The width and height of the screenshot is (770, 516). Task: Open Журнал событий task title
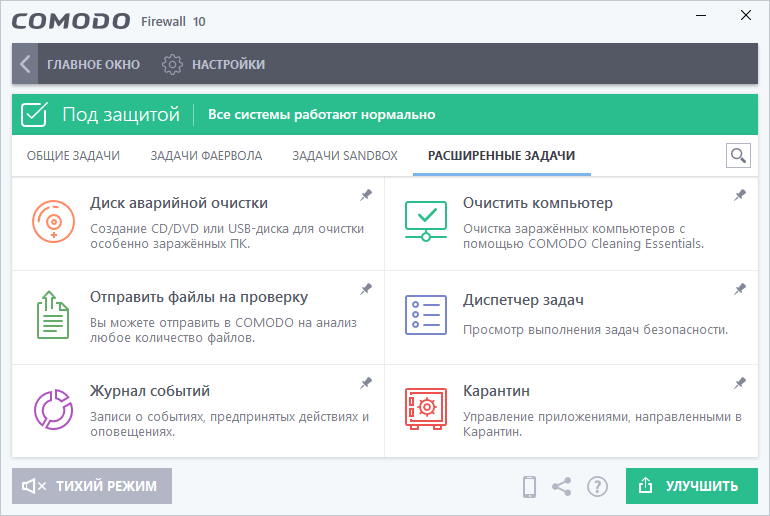click(x=150, y=391)
